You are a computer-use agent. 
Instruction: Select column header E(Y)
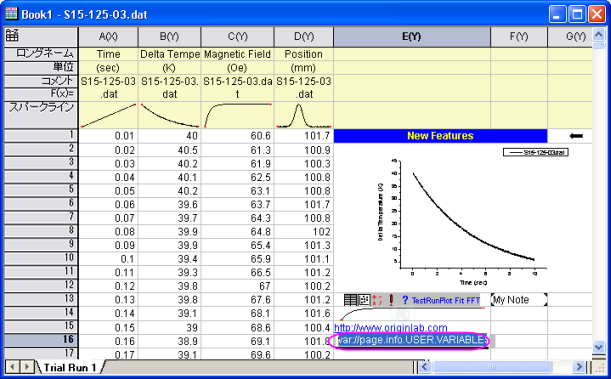point(412,37)
